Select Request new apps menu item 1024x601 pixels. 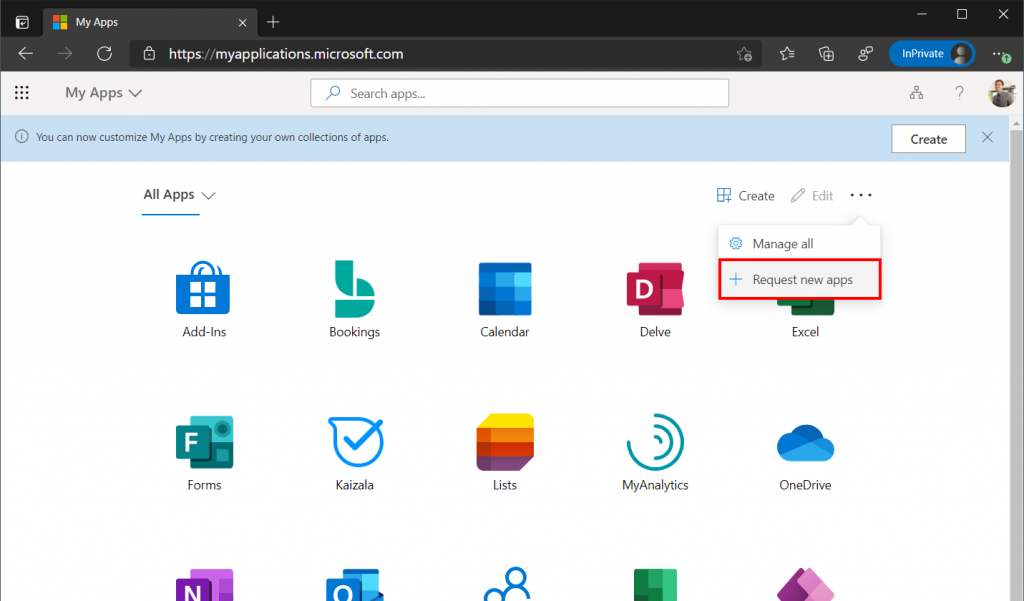(799, 280)
